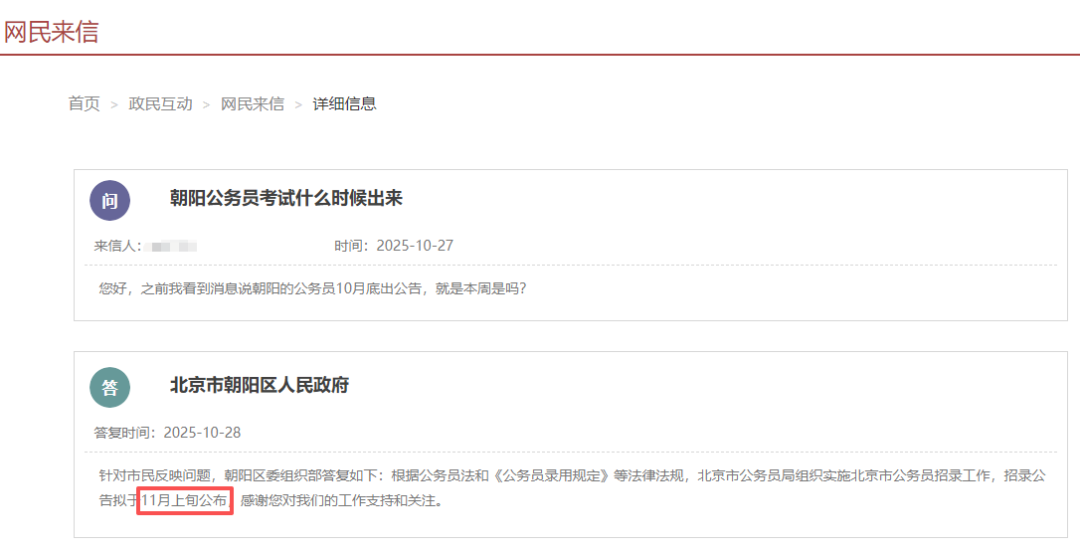Click the teal 答 answer icon
The image size is (1080, 550).
click(x=110, y=387)
